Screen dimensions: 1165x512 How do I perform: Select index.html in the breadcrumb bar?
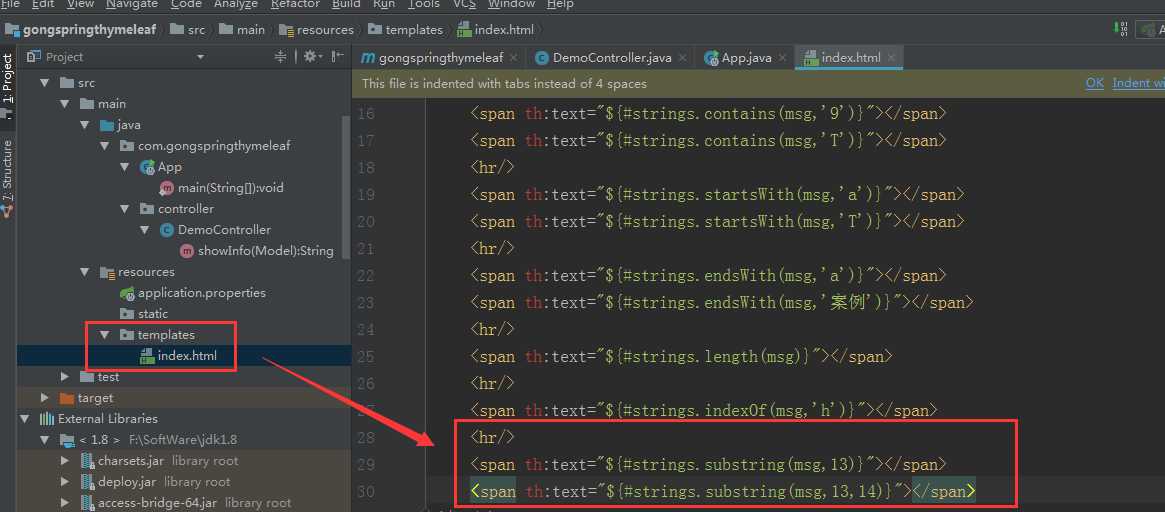coord(496,30)
